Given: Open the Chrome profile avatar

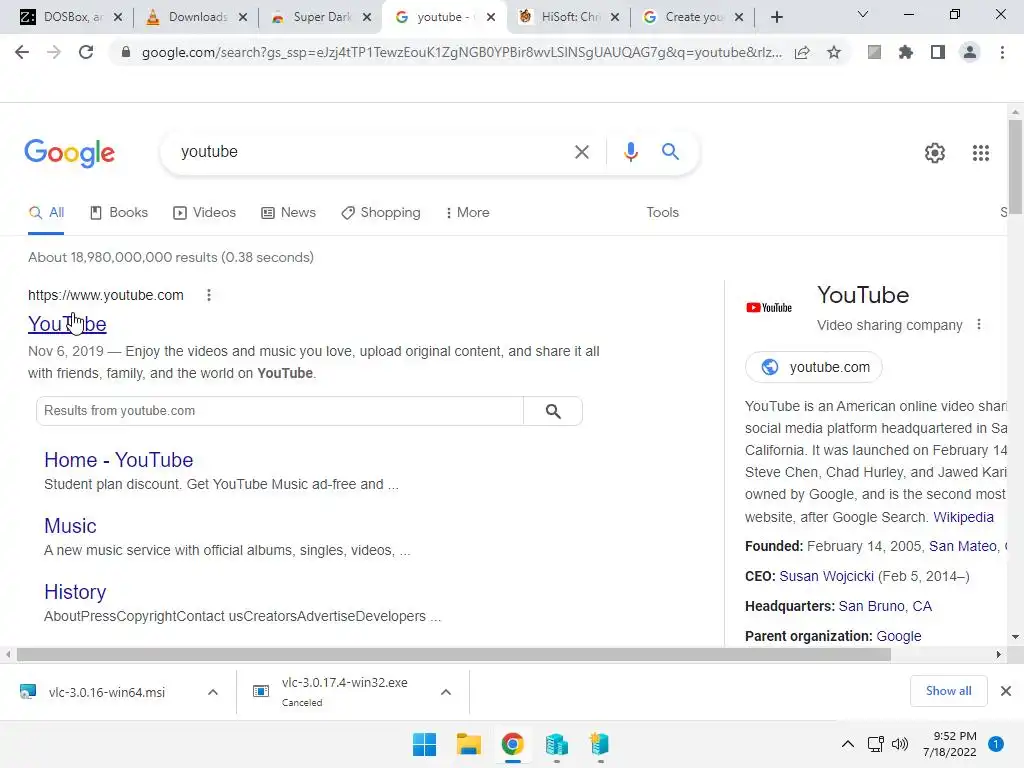Looking at the screenshot, I should [x=970, y=52].
